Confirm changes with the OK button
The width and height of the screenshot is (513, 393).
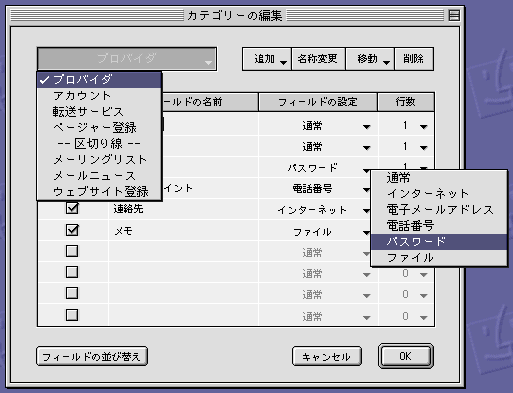click(x=406, y=356)
